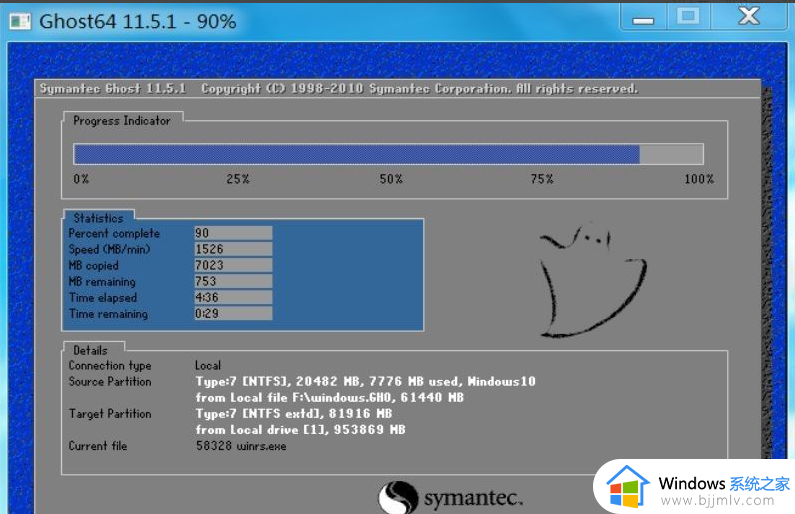The height and width of the screenshot is (514, 795).
Task: Click the Source Partition label
Action: coord(110,381)
